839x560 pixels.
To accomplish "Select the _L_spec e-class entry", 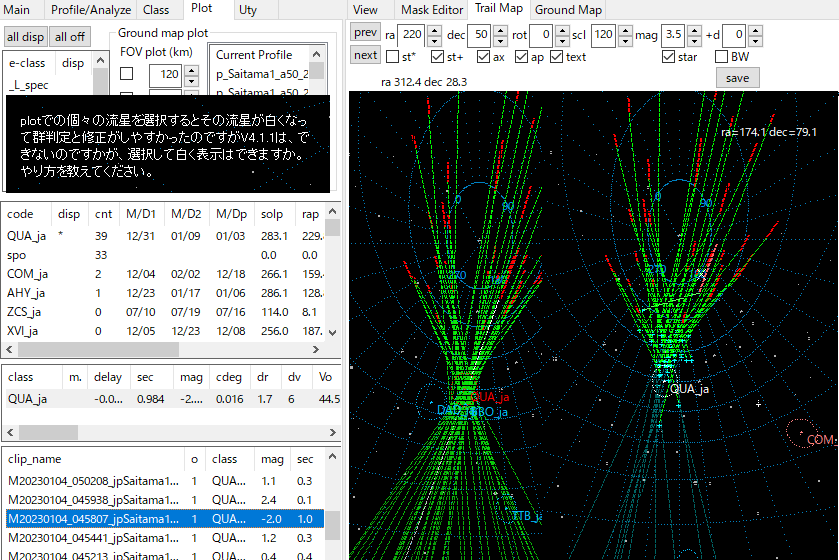I will pyautogui.click(x=29, y=85).
